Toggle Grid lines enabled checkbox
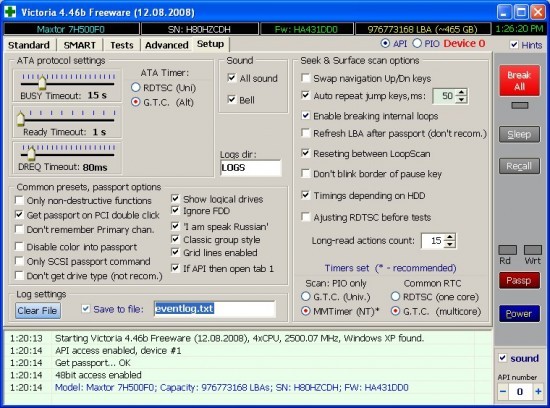This screenshot has height=408, width=550. [x=175, y=252]
